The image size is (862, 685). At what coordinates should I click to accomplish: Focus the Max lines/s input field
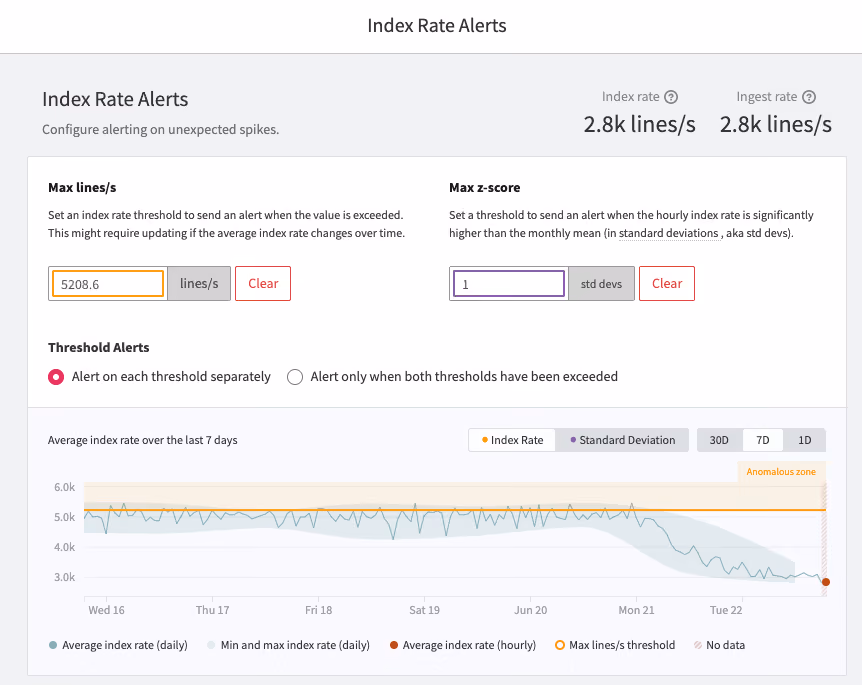click(108, 284)
